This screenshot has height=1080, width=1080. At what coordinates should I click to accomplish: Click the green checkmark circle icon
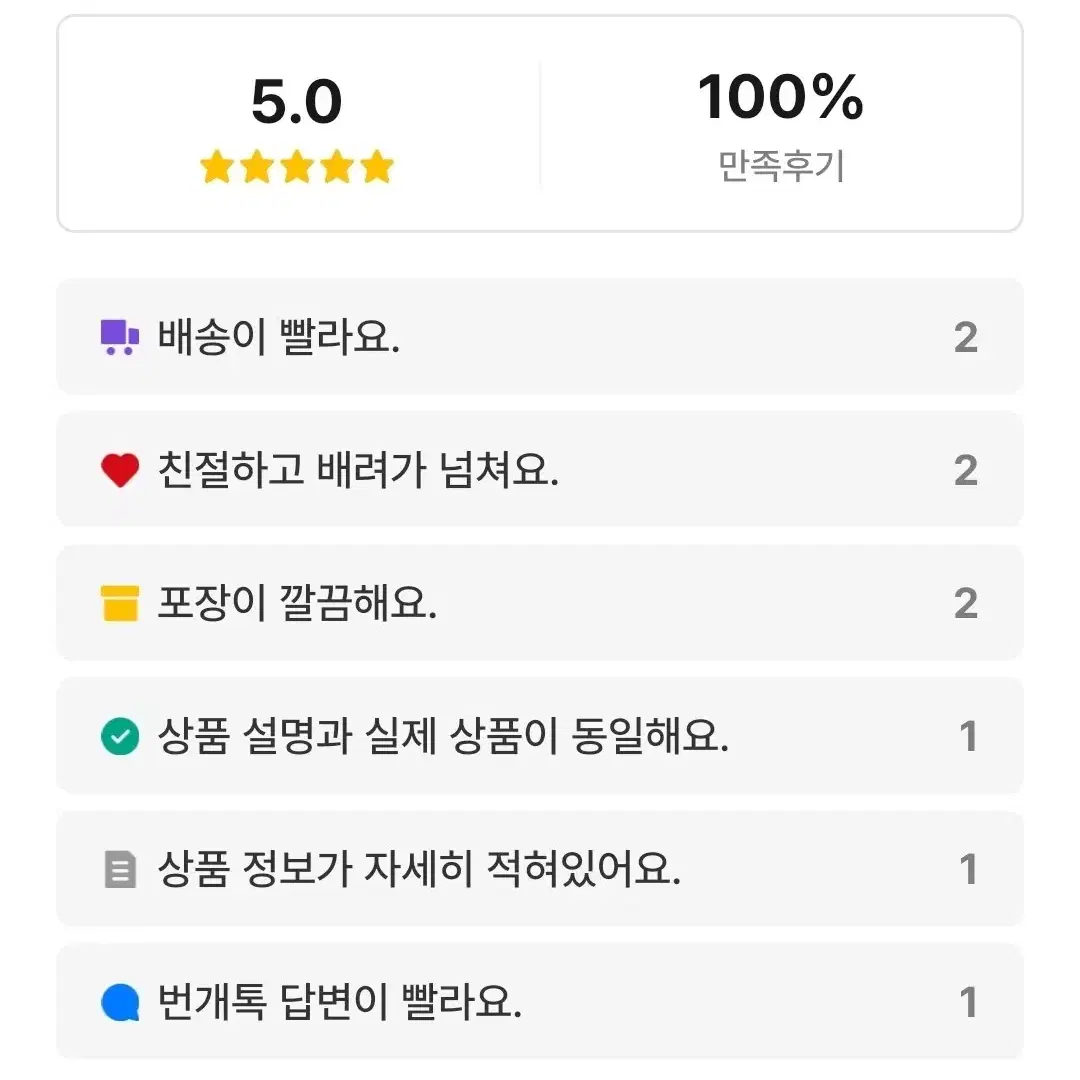[x=120, y=736]
